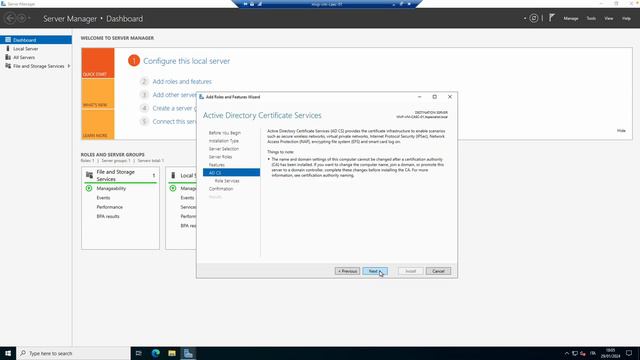The width and height of the screenshot is (640, 360).
Task: Open the View menu
Action: click(609, 18)
